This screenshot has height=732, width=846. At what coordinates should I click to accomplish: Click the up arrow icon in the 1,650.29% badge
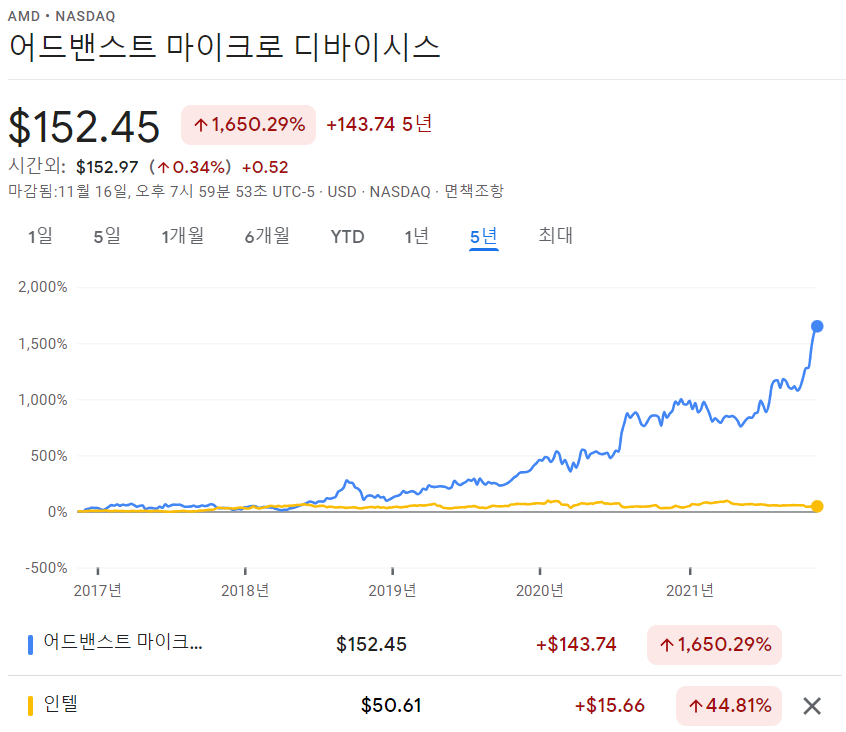[201, 124]
